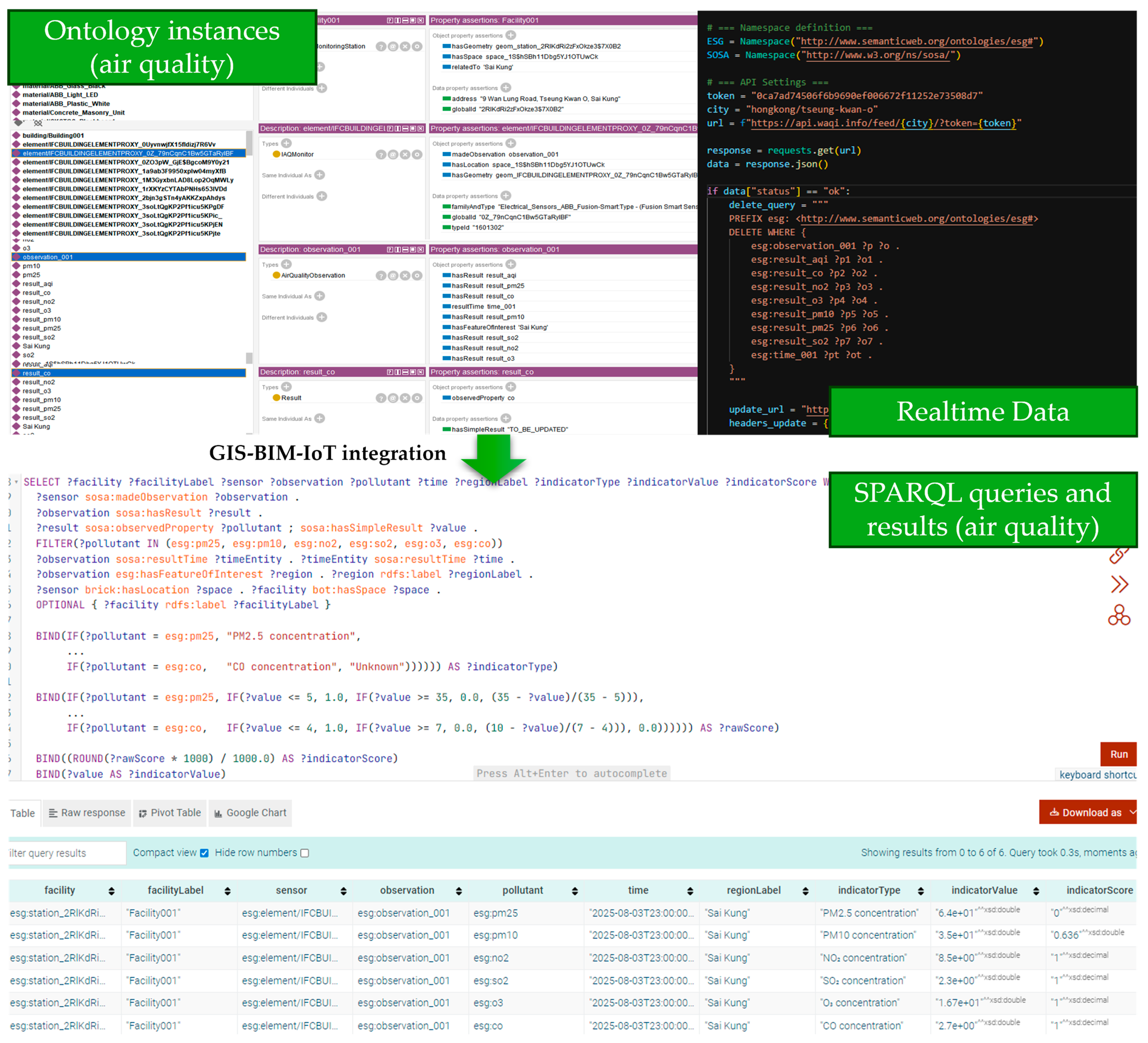Focus the filter query results field
1148x1043 pixels.
click(x=65, y=853)
